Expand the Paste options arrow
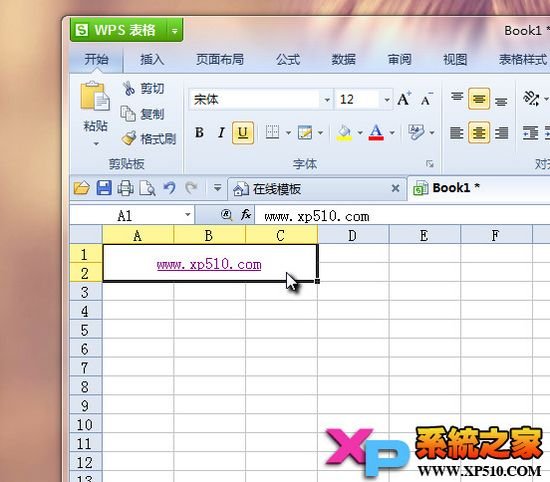550x482 pixels. 96,144
